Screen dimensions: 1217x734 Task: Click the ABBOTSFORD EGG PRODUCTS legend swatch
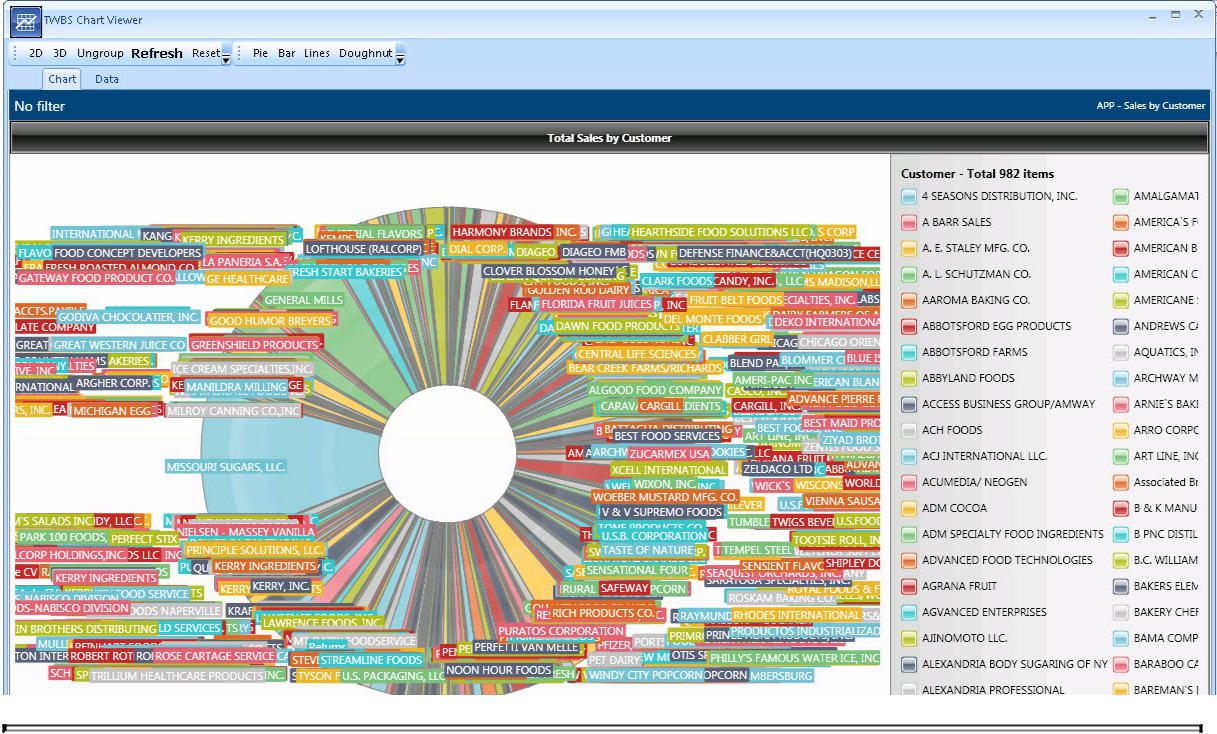pyautogui.click(x=909, y=326)
